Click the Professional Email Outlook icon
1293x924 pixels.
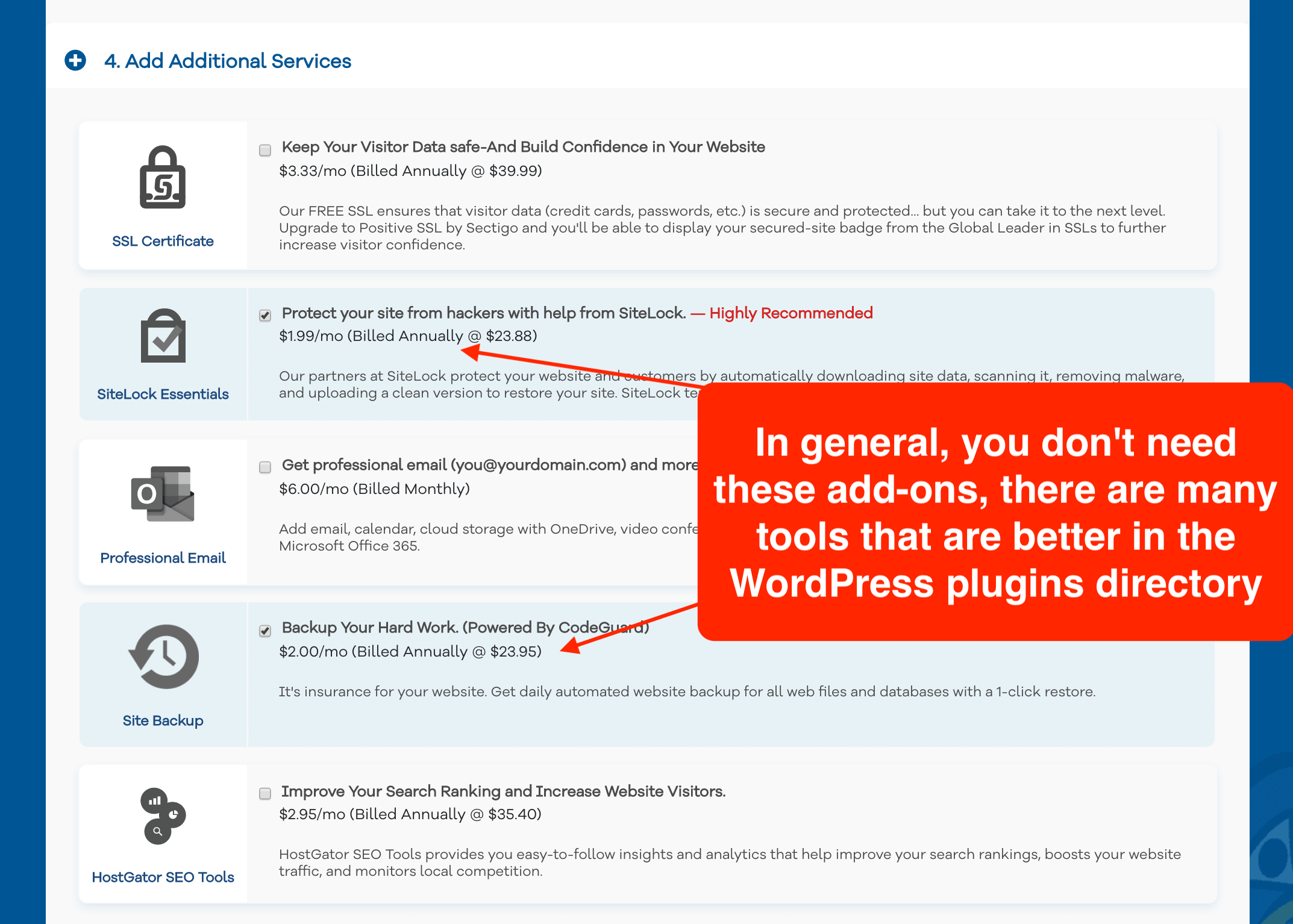[x=163, y=493]
